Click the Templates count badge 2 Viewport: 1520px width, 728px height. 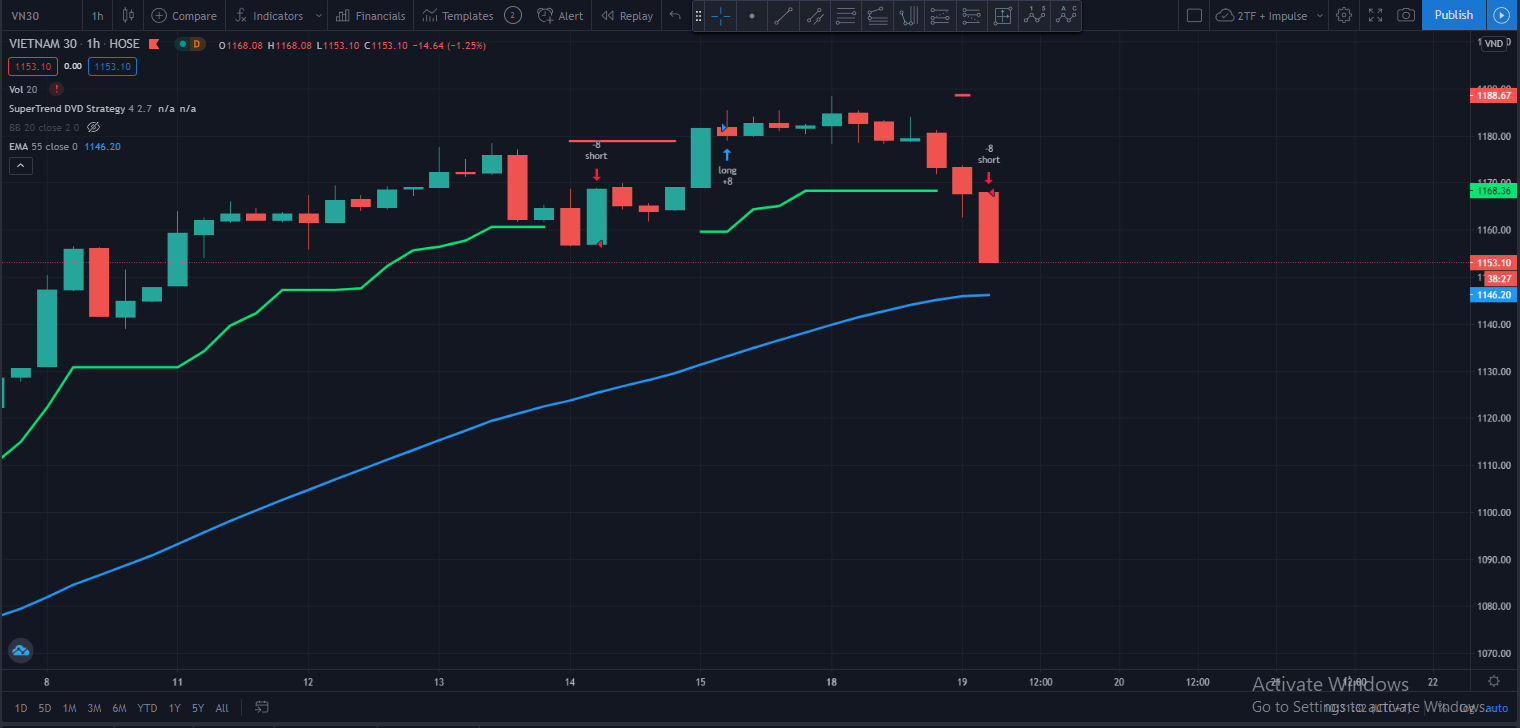[x=513, y=15]
